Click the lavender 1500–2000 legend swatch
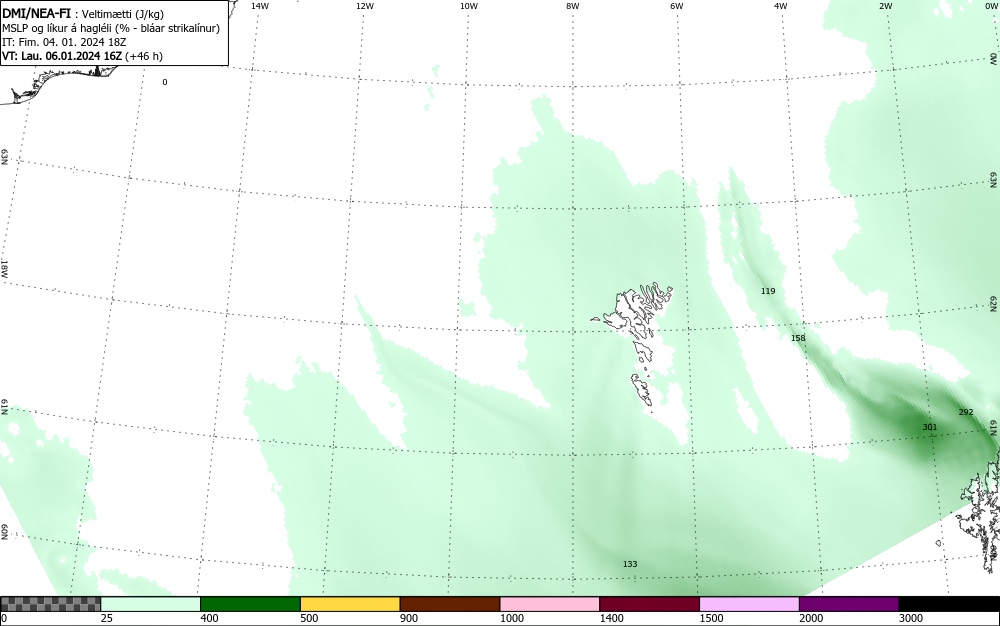1000x626 pixels. tap(749, 604)
